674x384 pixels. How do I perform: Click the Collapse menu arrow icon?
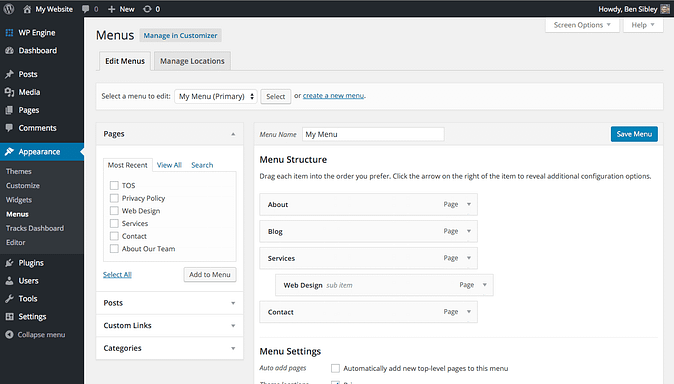click(x=9, y=335)
